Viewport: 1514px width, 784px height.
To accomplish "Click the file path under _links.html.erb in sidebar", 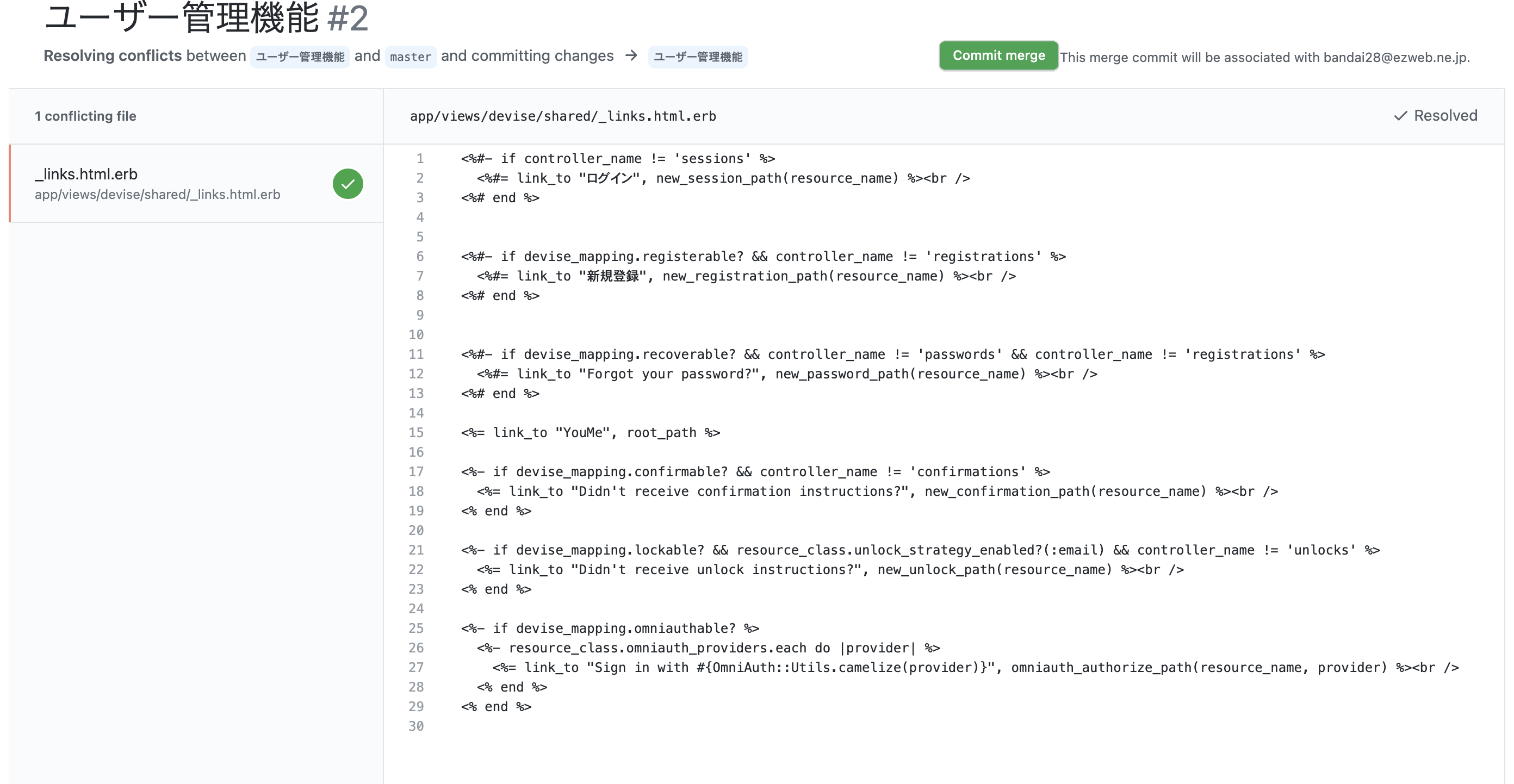I will pos(157,195).
